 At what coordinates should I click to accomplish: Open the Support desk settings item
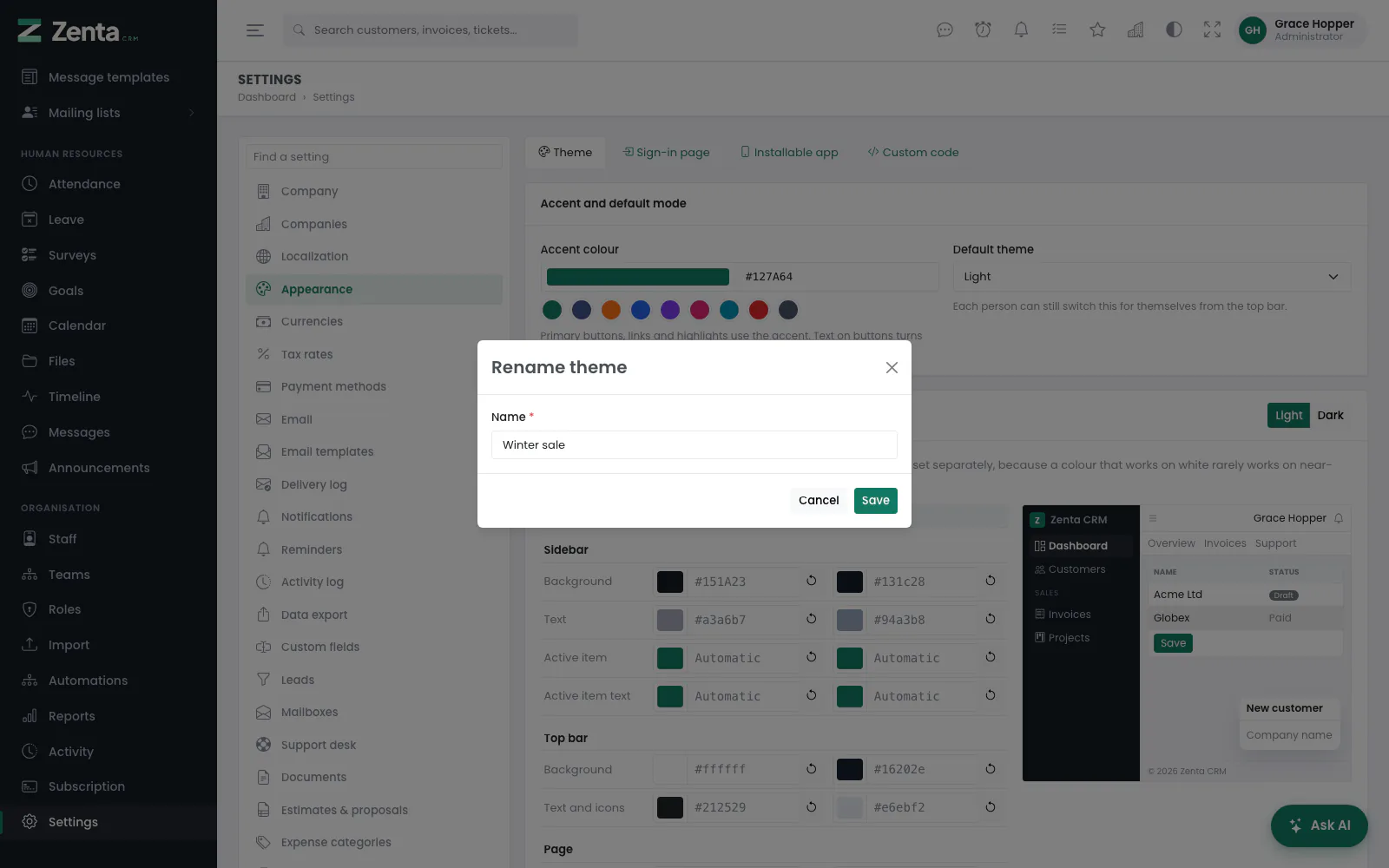coord(374,745)
